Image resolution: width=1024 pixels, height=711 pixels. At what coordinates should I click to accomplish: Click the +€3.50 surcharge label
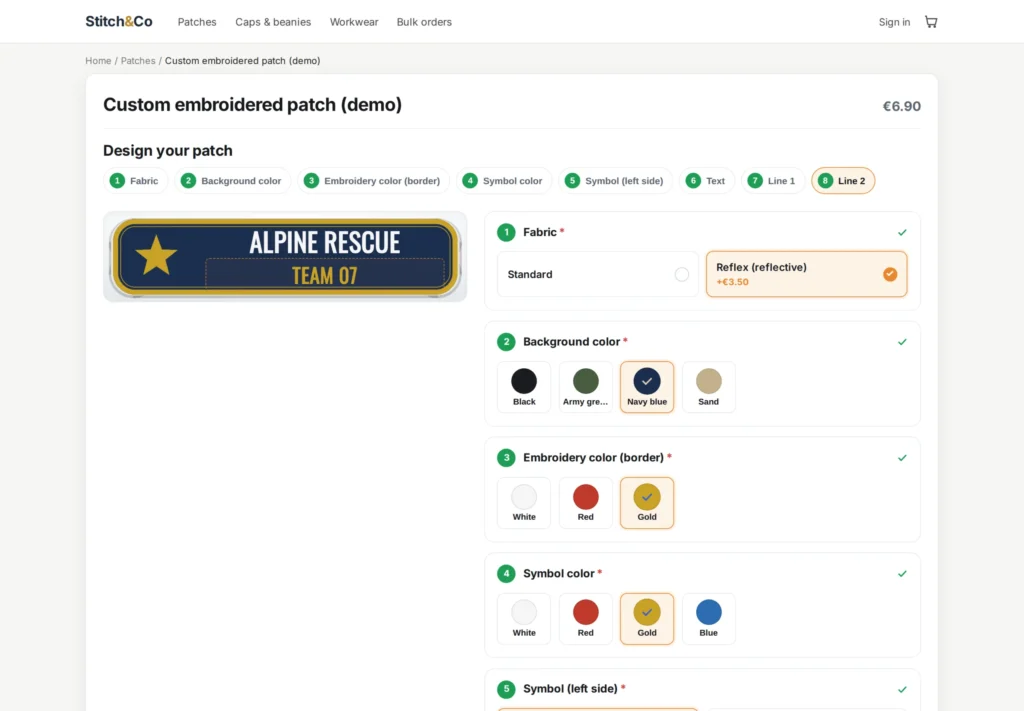point(732,282)
